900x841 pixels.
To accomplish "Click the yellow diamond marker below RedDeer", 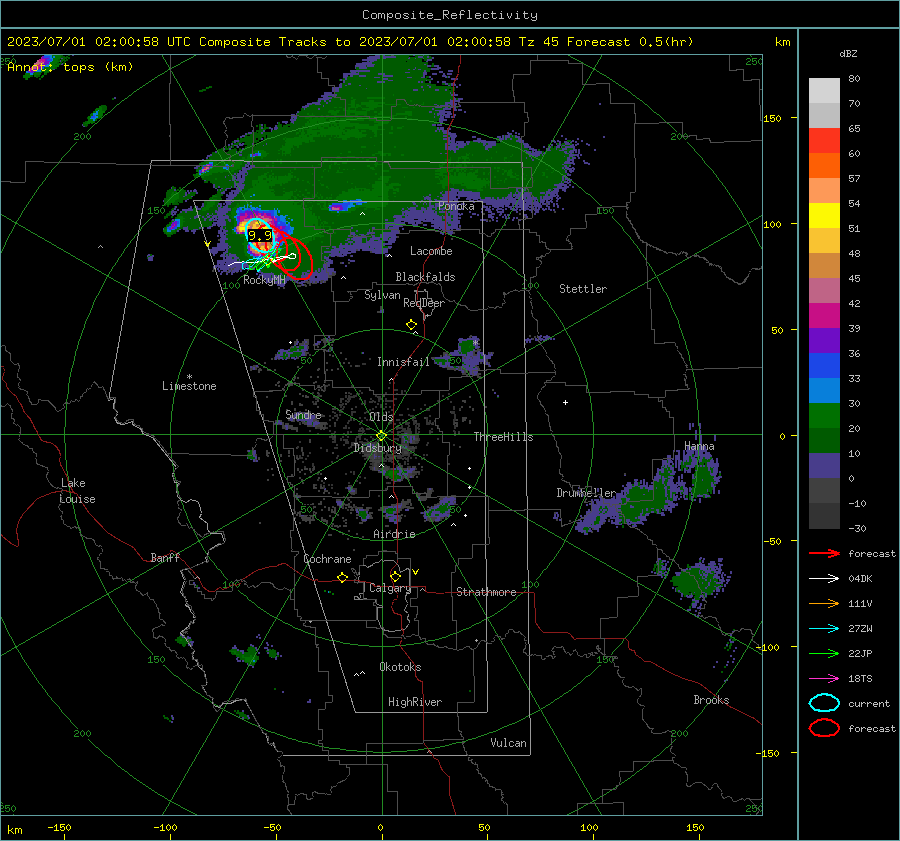I will click(x=411, y=325).
